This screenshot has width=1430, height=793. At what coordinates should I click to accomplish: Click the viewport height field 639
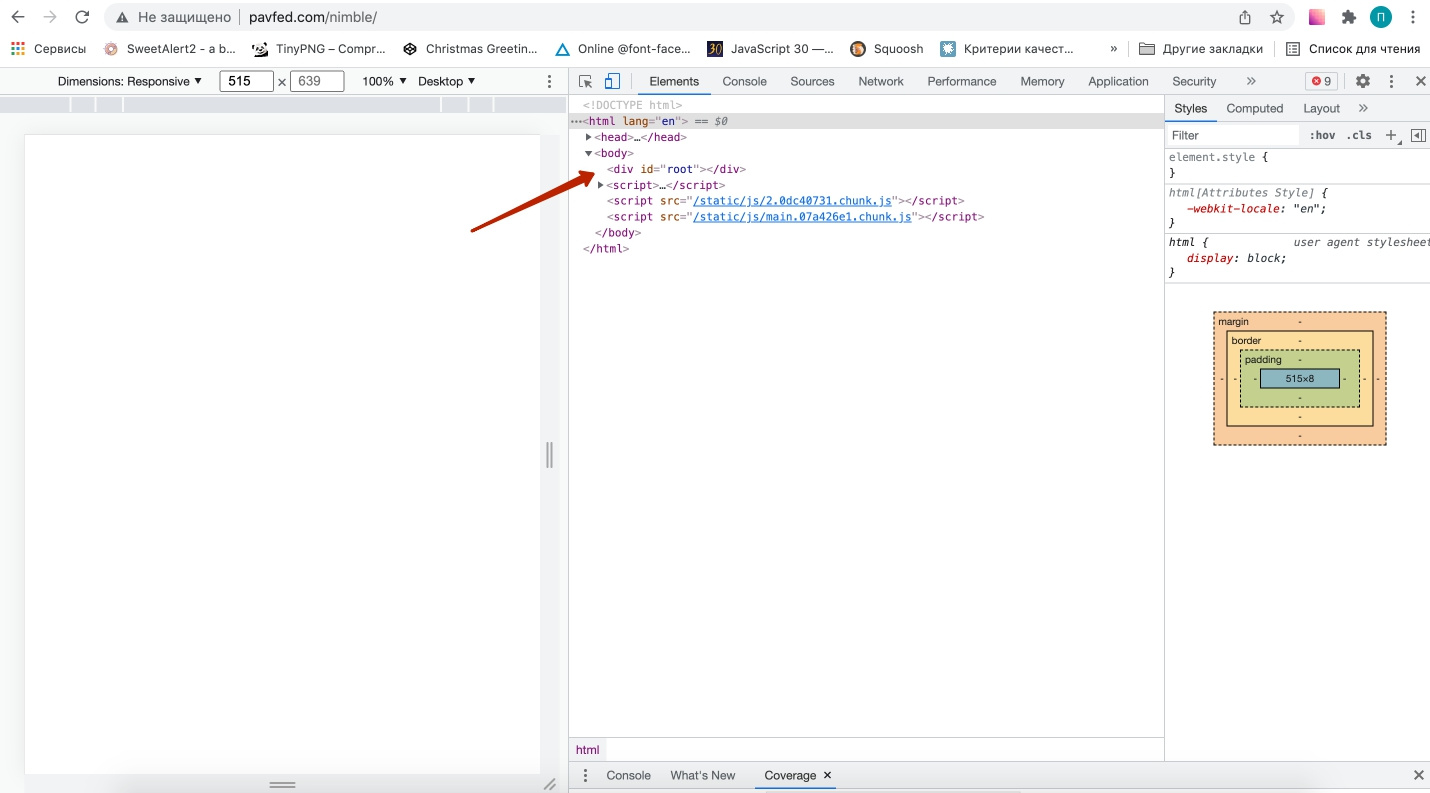point(316,81)
